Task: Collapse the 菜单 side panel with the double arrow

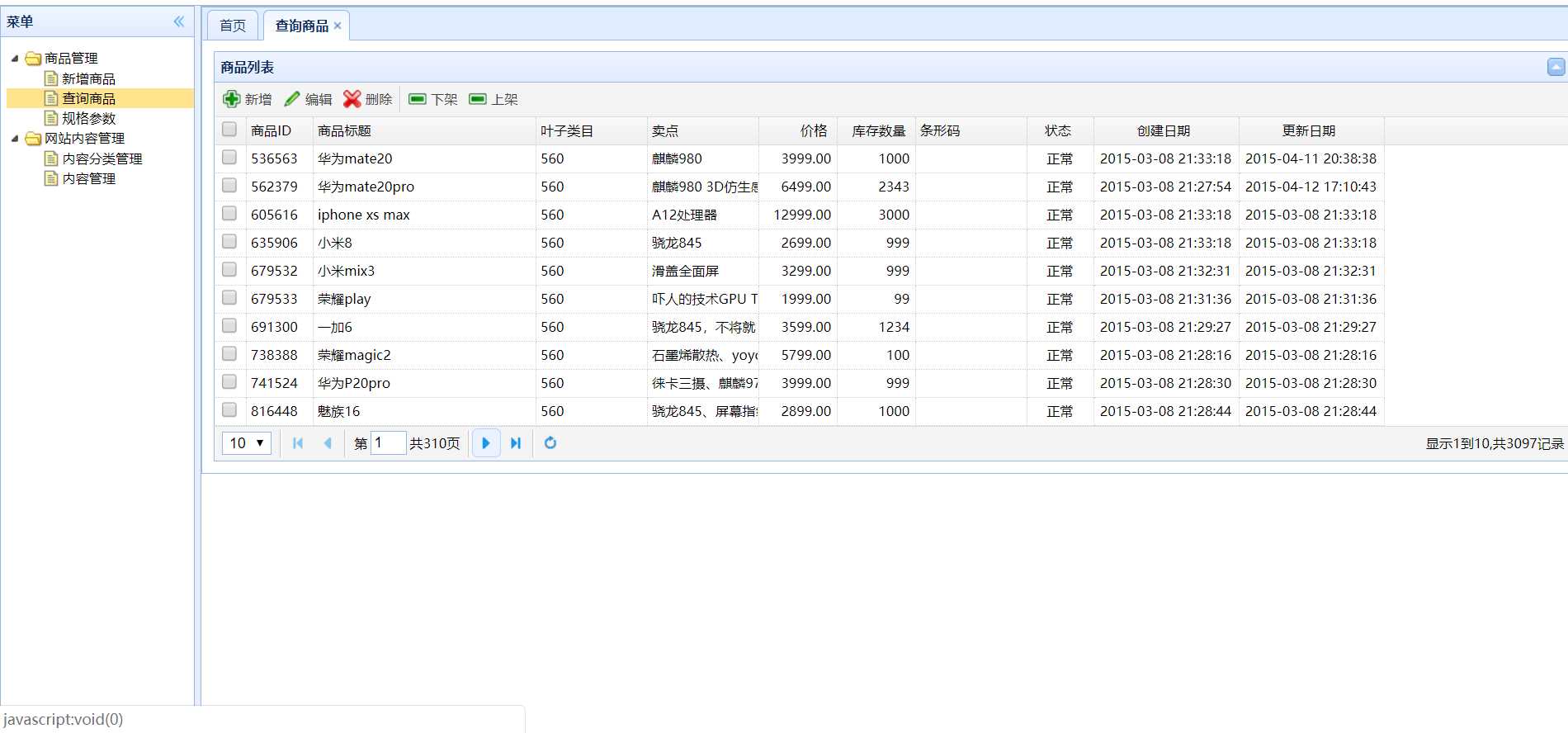Action: (179, 21)
